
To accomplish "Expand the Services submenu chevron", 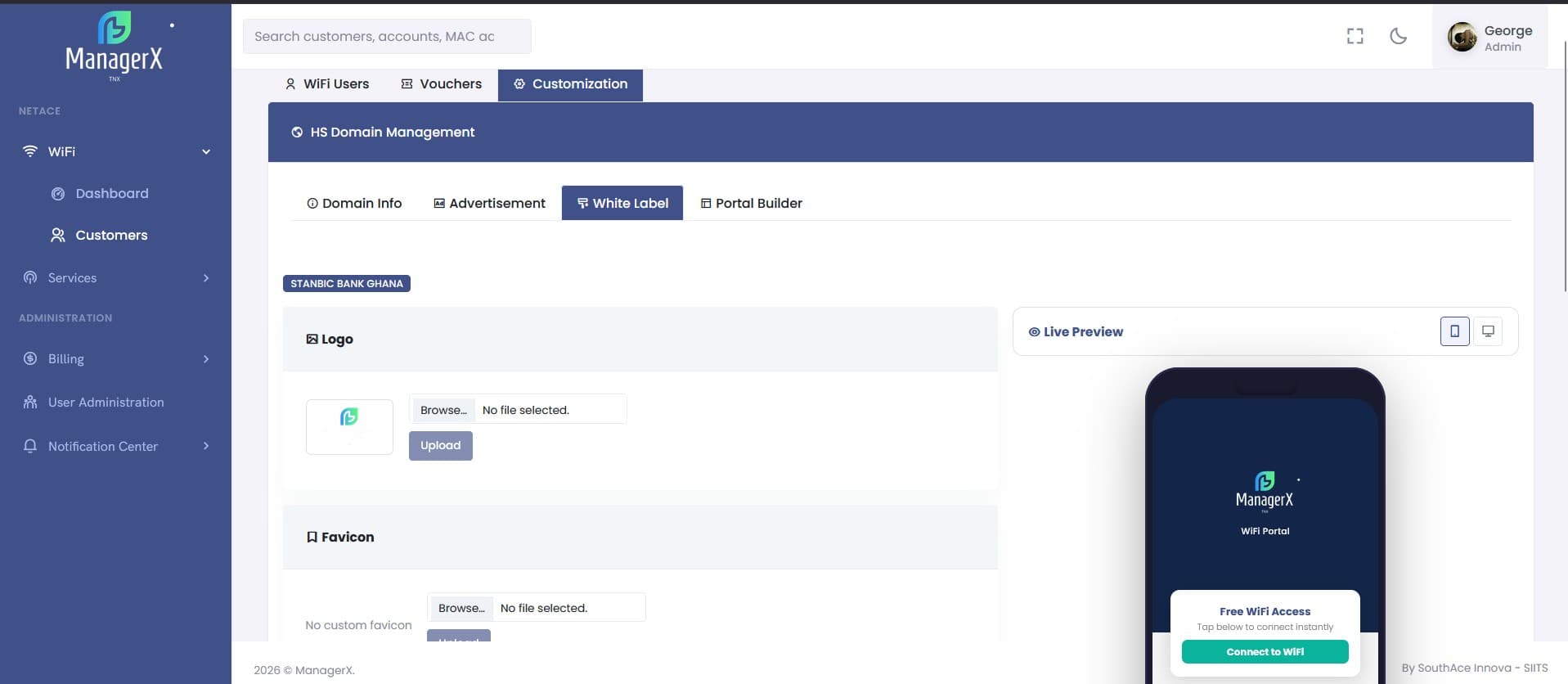I will click(206, 278).
